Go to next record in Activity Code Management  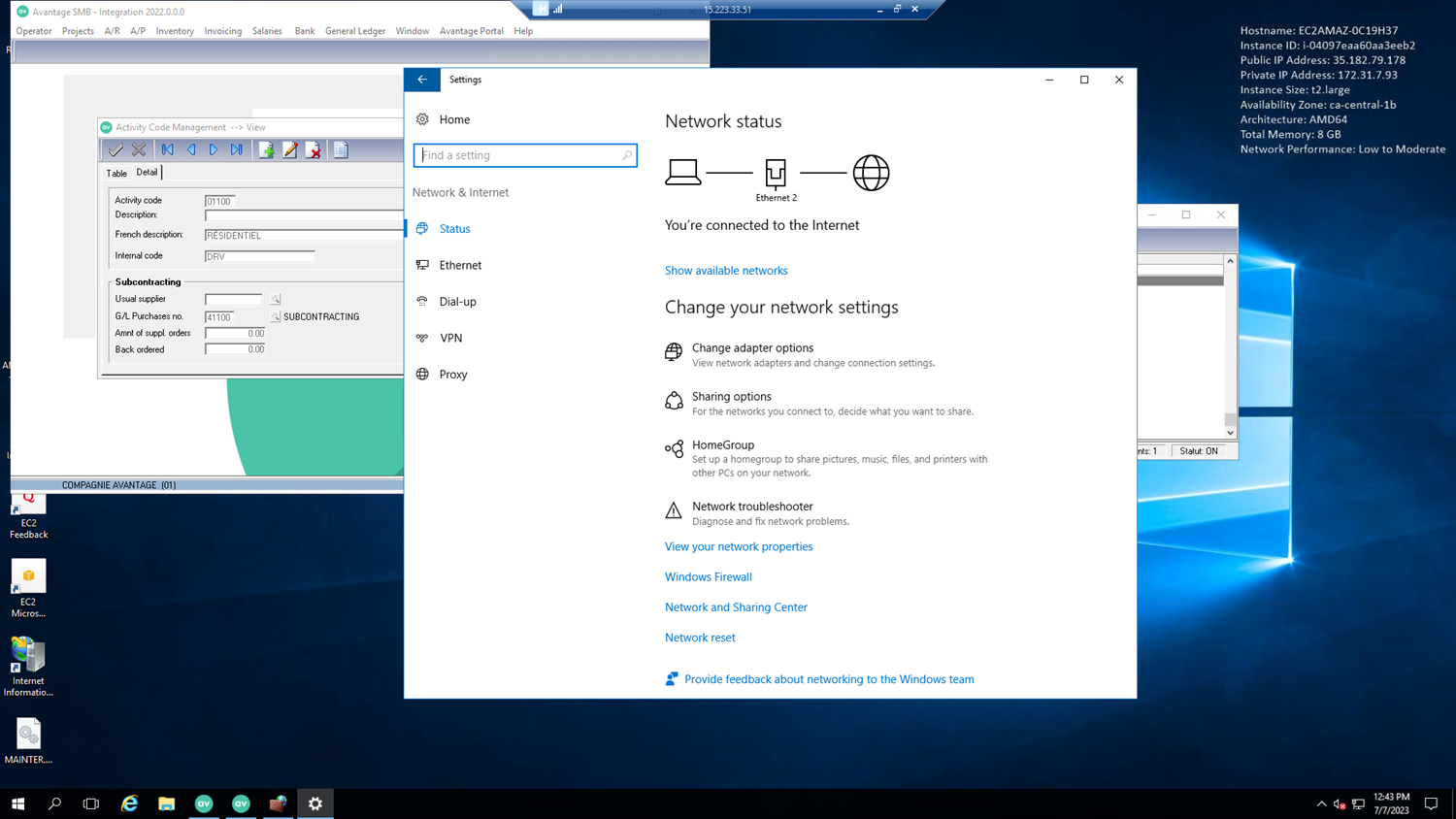click(x=214, y=150)
